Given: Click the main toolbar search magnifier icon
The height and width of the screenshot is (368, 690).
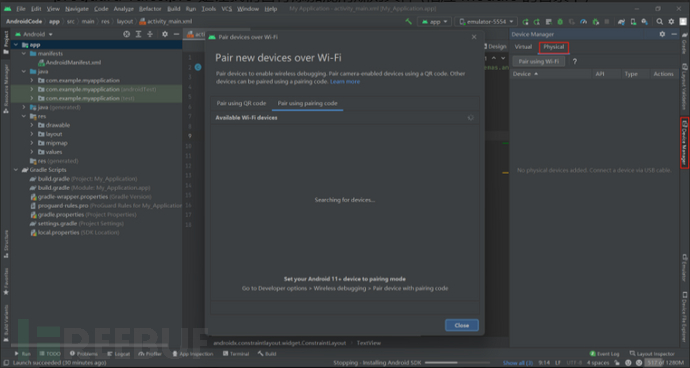Looking at the screenshot, I should coord(660,22).
